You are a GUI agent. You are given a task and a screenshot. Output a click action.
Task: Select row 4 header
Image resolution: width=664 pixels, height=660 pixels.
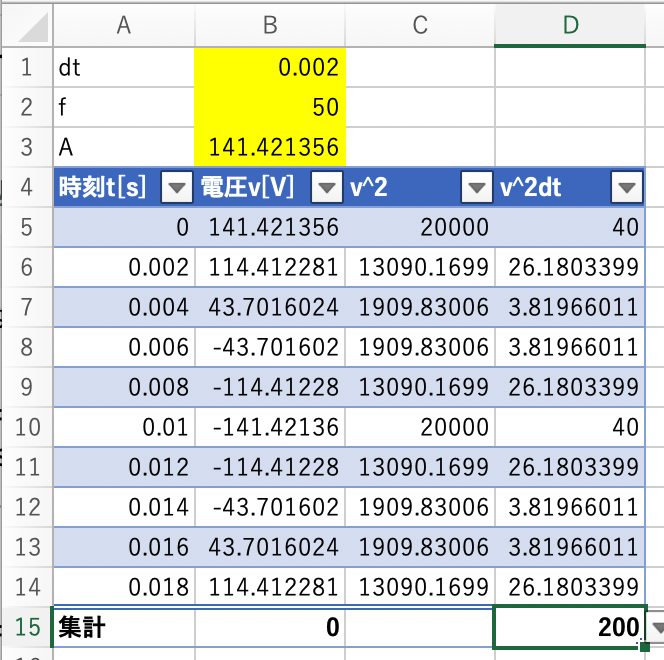coord(27,187)
